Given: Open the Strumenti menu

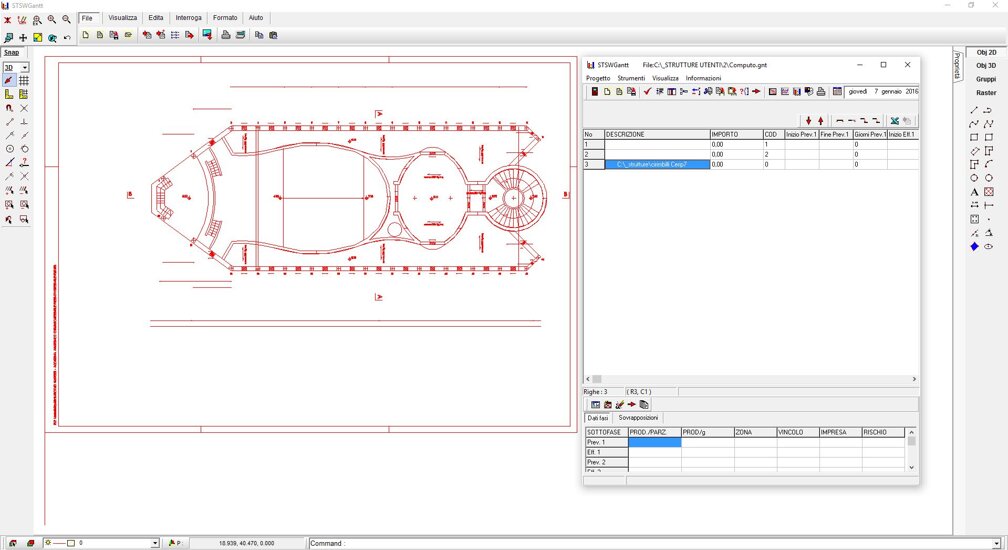Looking at the screenshot, I should [631, 78].
